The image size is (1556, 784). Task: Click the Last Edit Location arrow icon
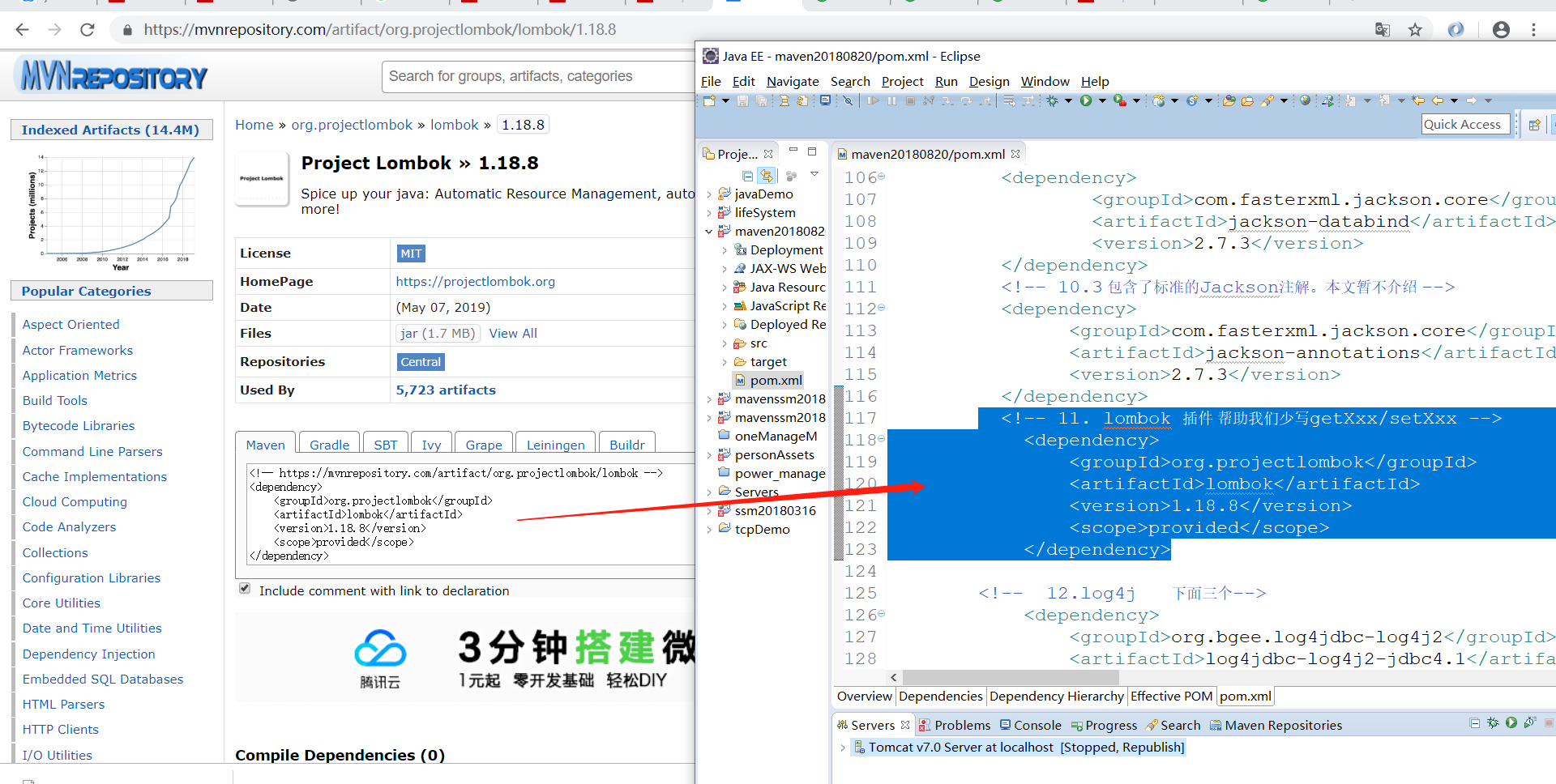[1418, 100]
